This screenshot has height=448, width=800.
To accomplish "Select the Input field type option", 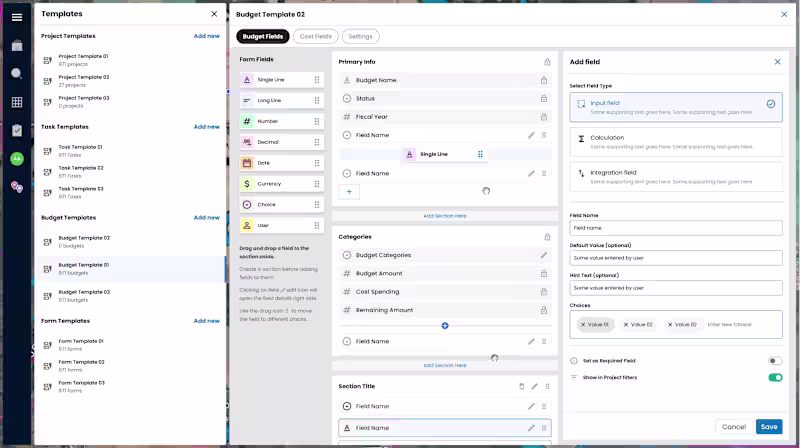I will [x=676, y=107].
